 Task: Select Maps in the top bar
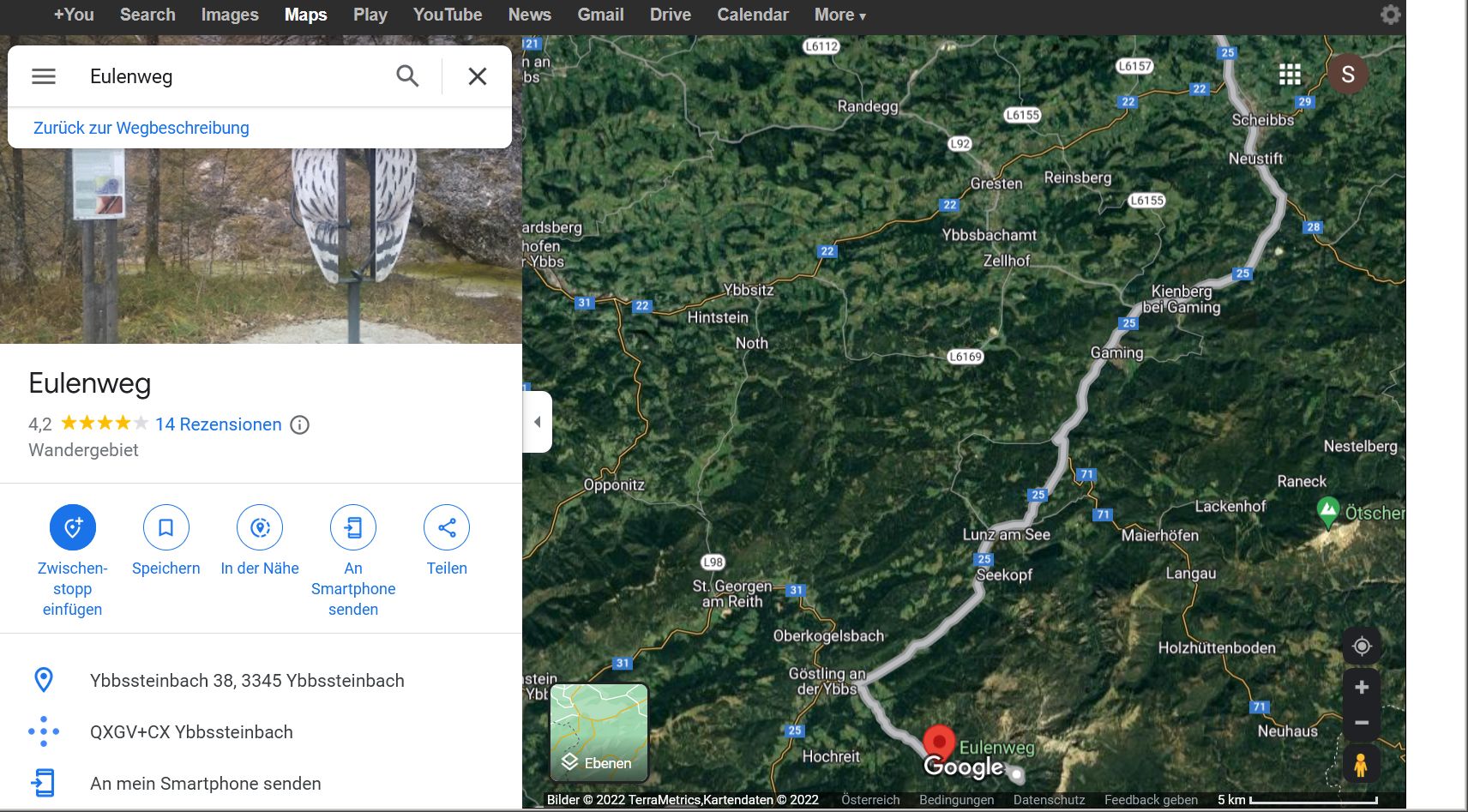click(x=306, y=15)
